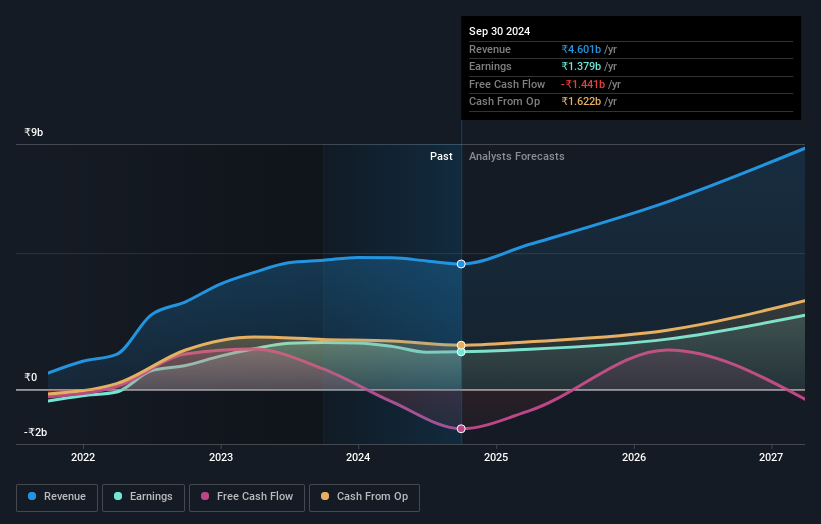This screenshot has height=524, width=821.
Task: Click the Analysts Forecasts label
Action: click(516, 156)
